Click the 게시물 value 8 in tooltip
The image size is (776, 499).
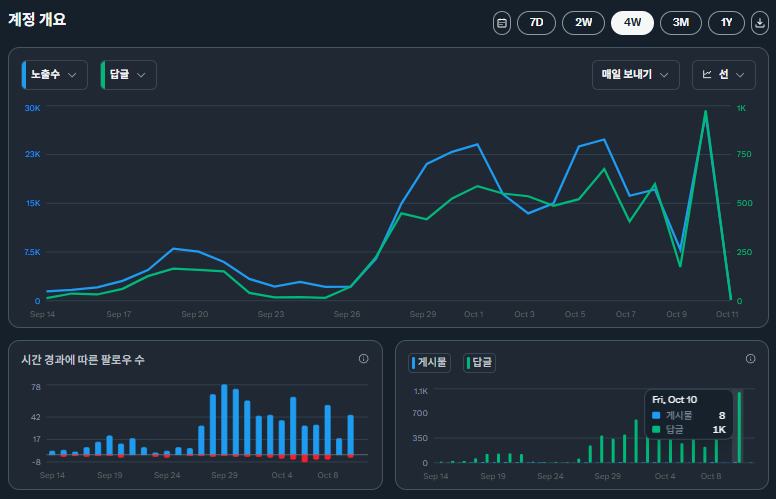[722, 415]
